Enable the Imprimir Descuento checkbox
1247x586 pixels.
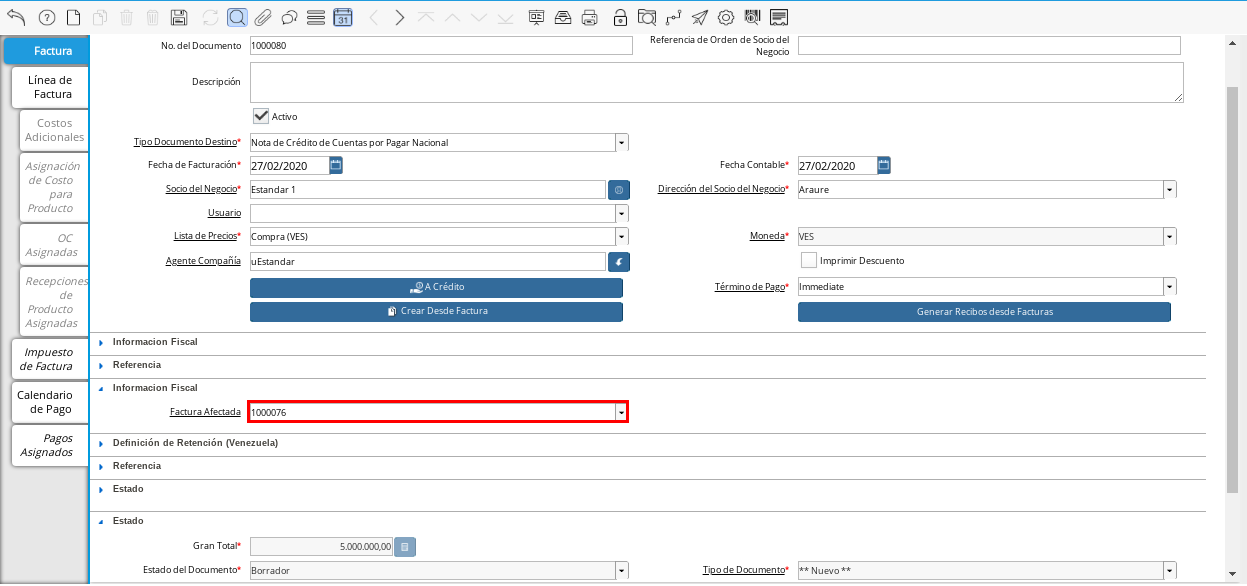click(809, 260)
